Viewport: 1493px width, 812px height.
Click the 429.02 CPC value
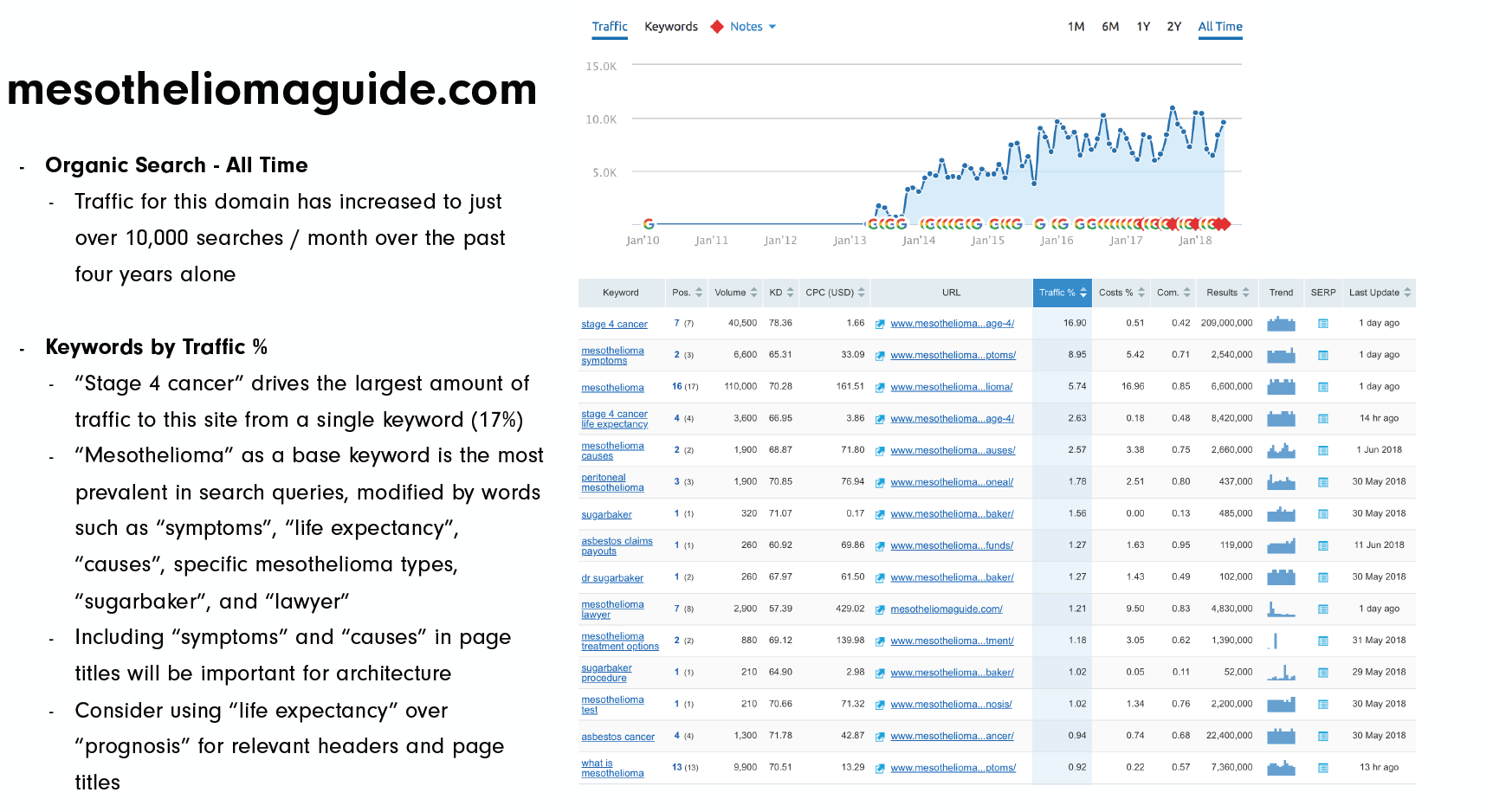pyautogui.click(x=850, y=609)
